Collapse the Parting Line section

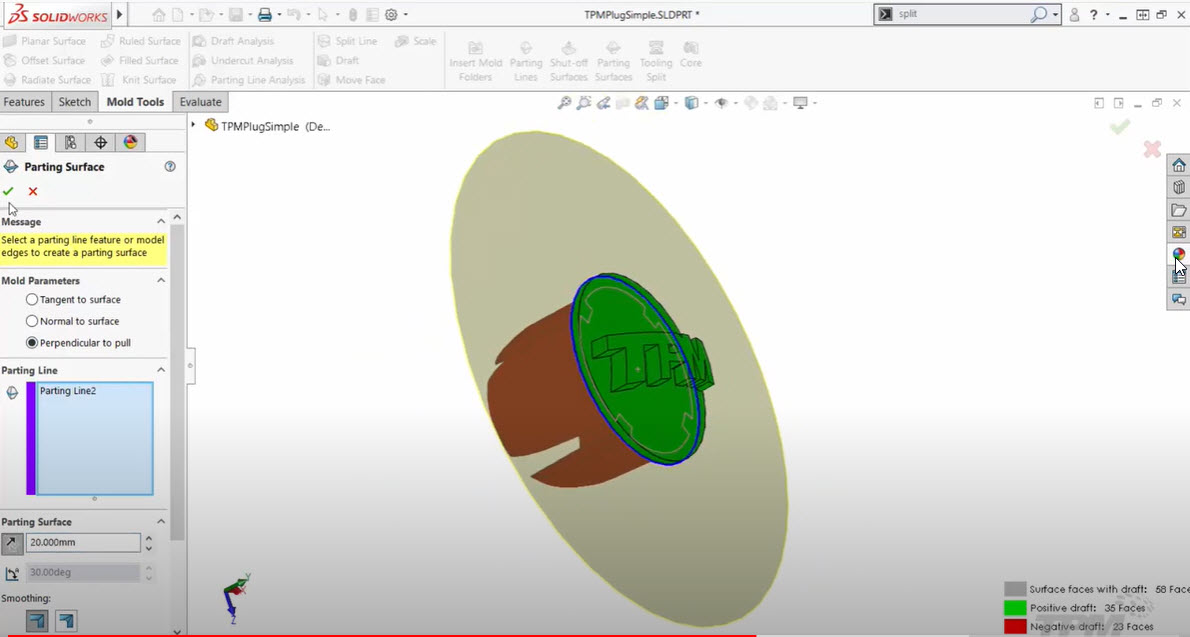pos(160,369)
